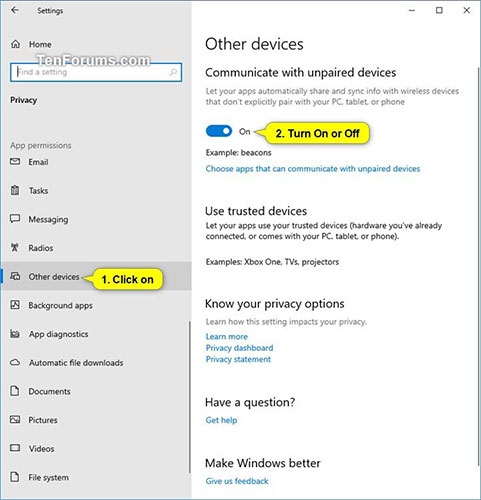Viewport: 481px width, 500px height.
Task: Click the sidebar vertical scrollbar
Action: pos(190,397)
